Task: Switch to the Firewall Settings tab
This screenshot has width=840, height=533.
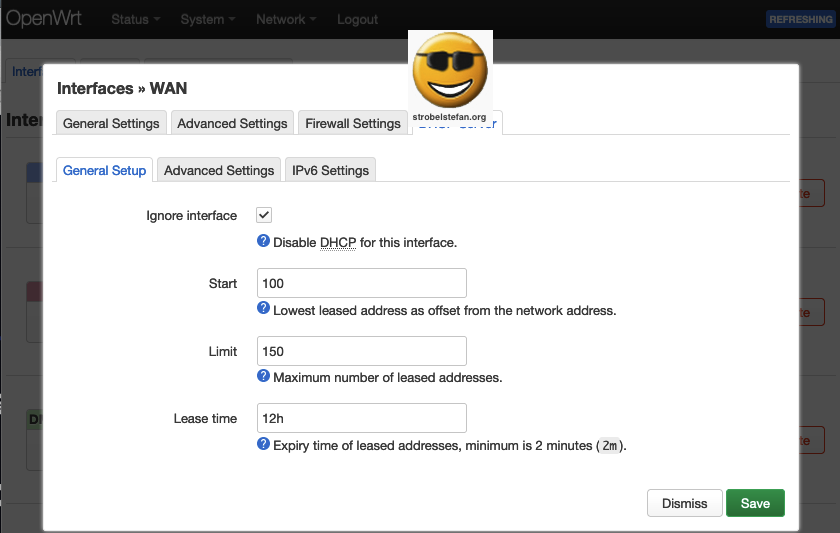Action: (x=352, y=123)
